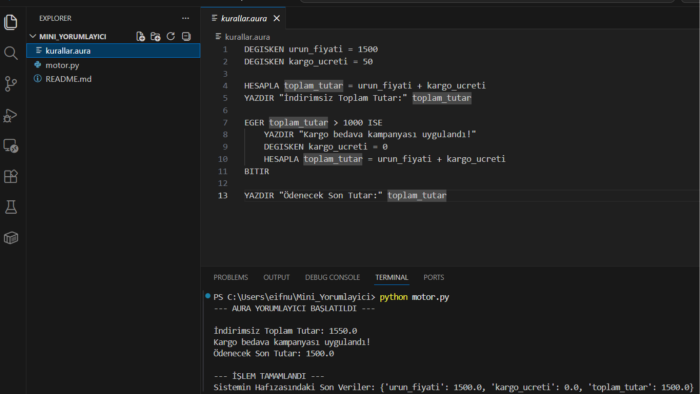
Task: Switch to the PORTS panel tab
Action: 433,278
